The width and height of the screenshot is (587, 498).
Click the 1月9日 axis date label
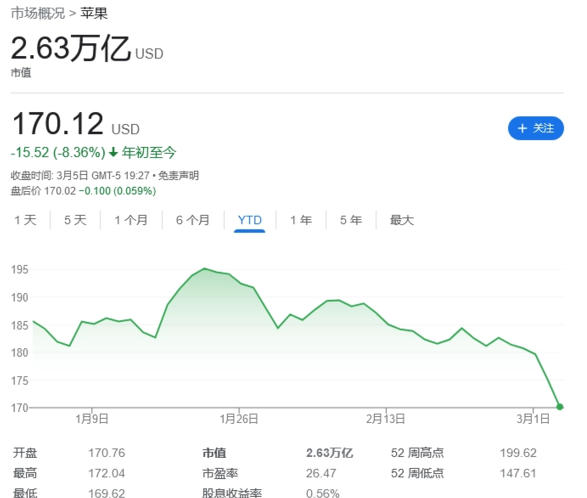click(x=92, y=419)
